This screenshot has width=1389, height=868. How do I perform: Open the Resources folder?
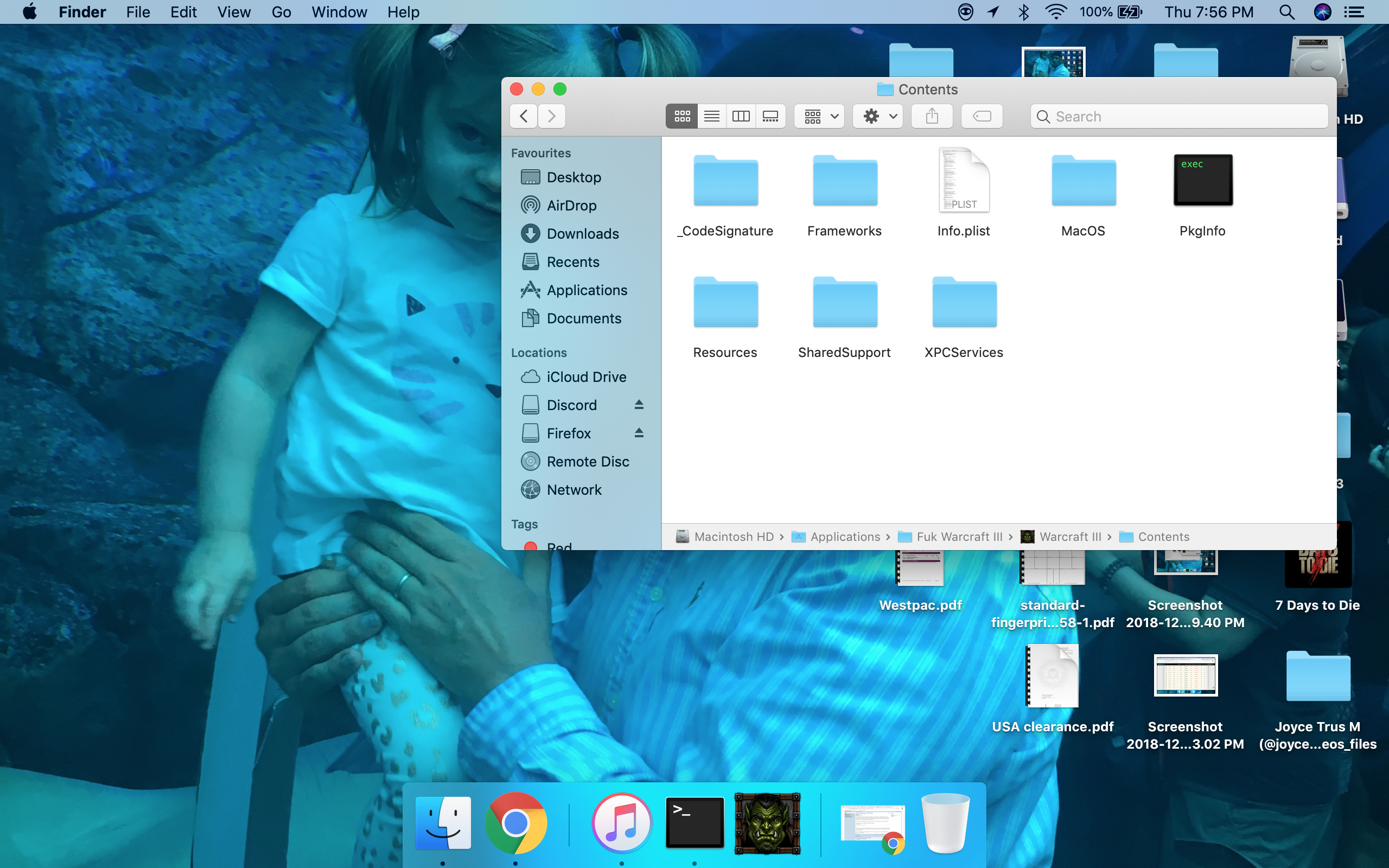coord(725,303)
